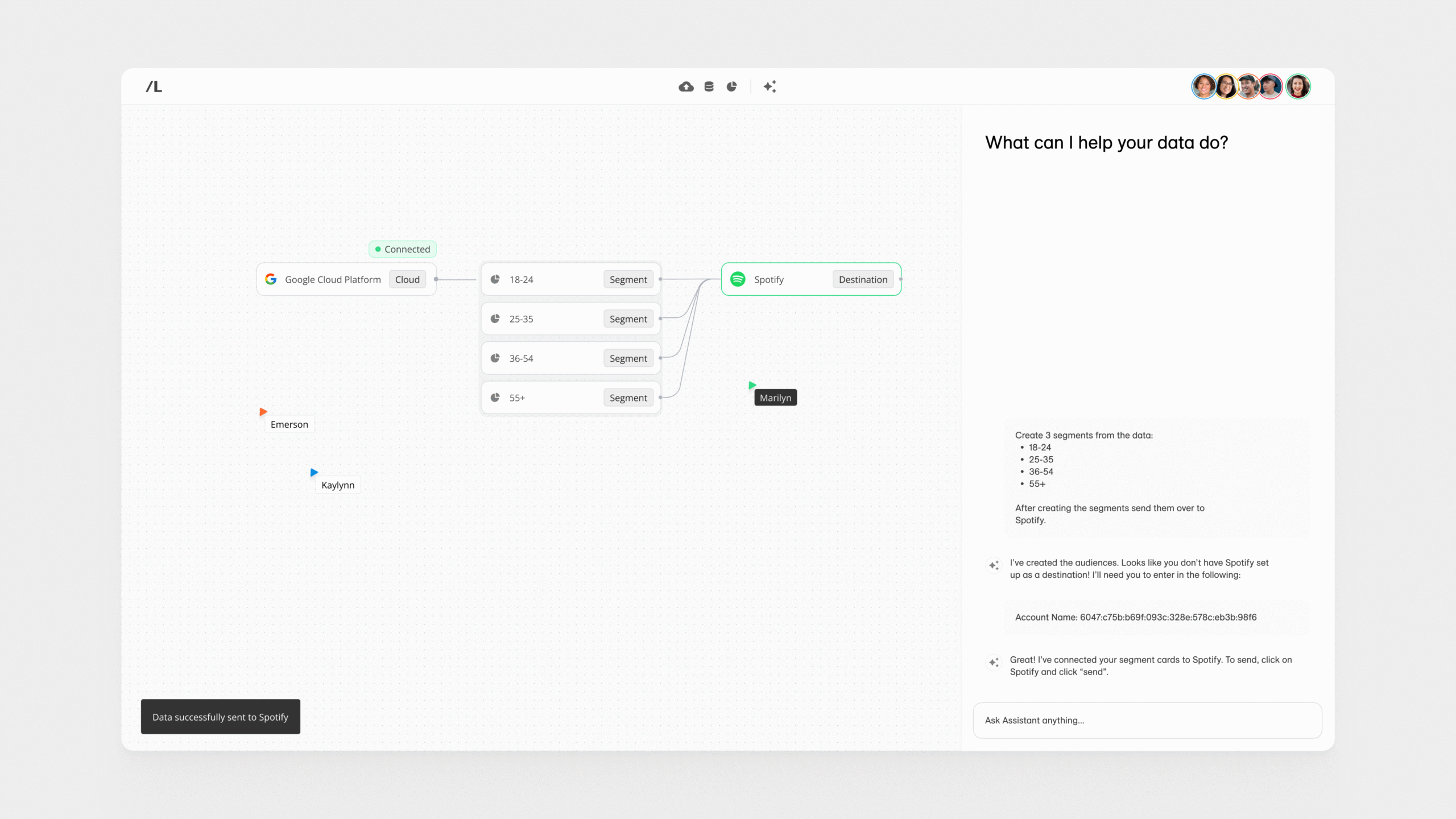Viewport: 1456px width, 819px height.
Task: Select the pie chart segment icon in the toolbar
Action: (731, 86)
